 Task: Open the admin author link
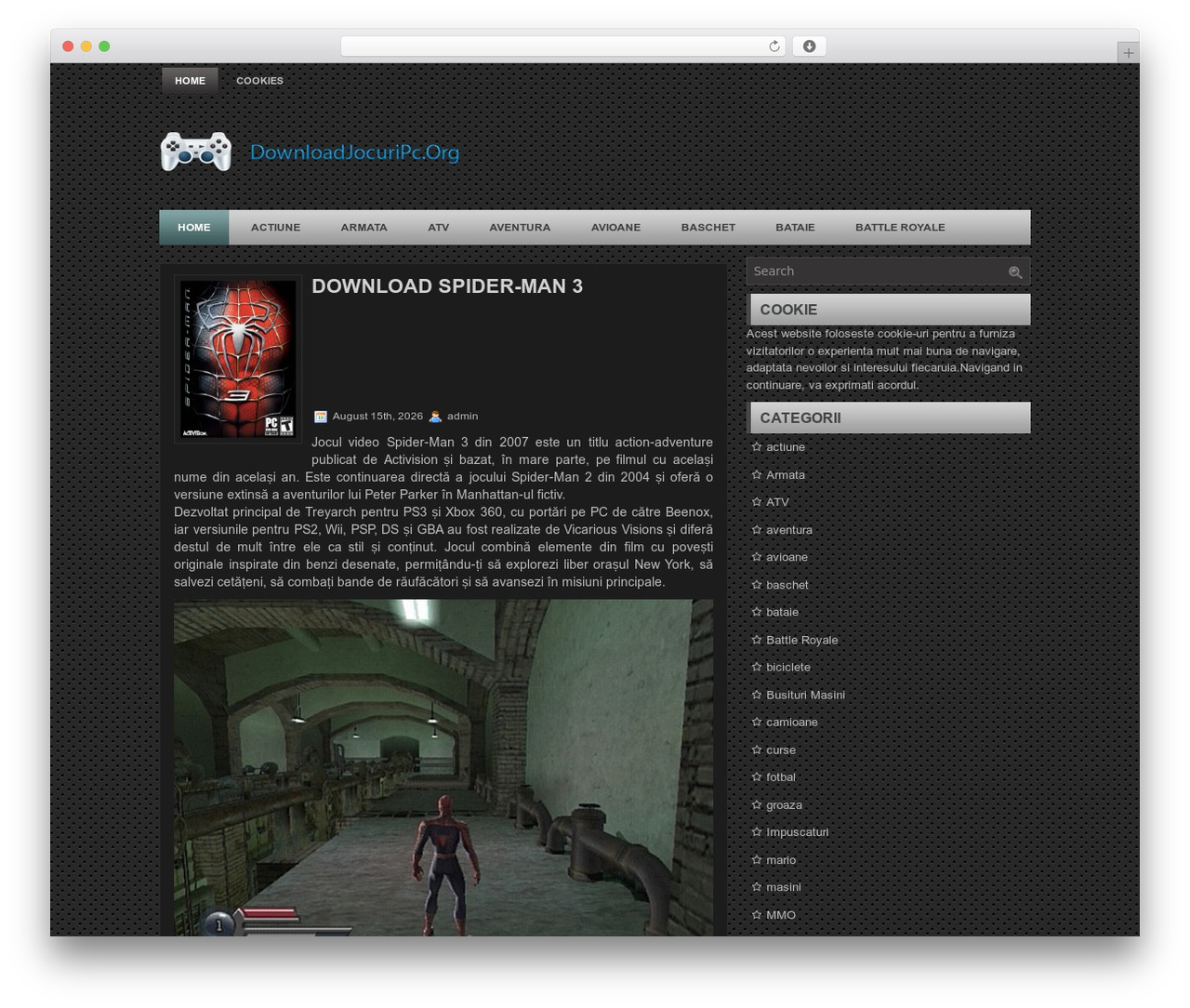pyautogui.click(x=462, y=417)
